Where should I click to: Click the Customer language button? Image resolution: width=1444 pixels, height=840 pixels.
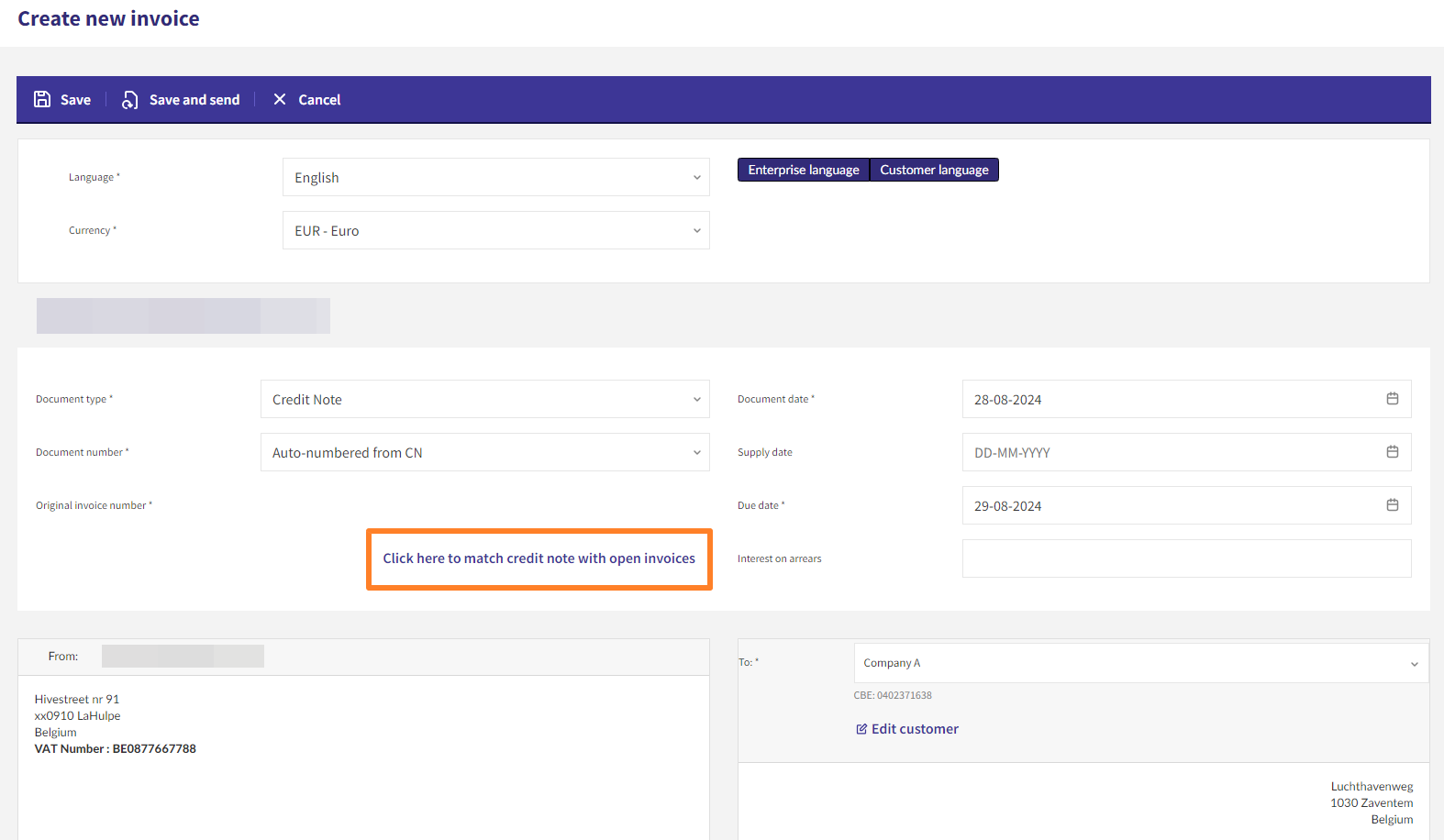pos(934,170)
